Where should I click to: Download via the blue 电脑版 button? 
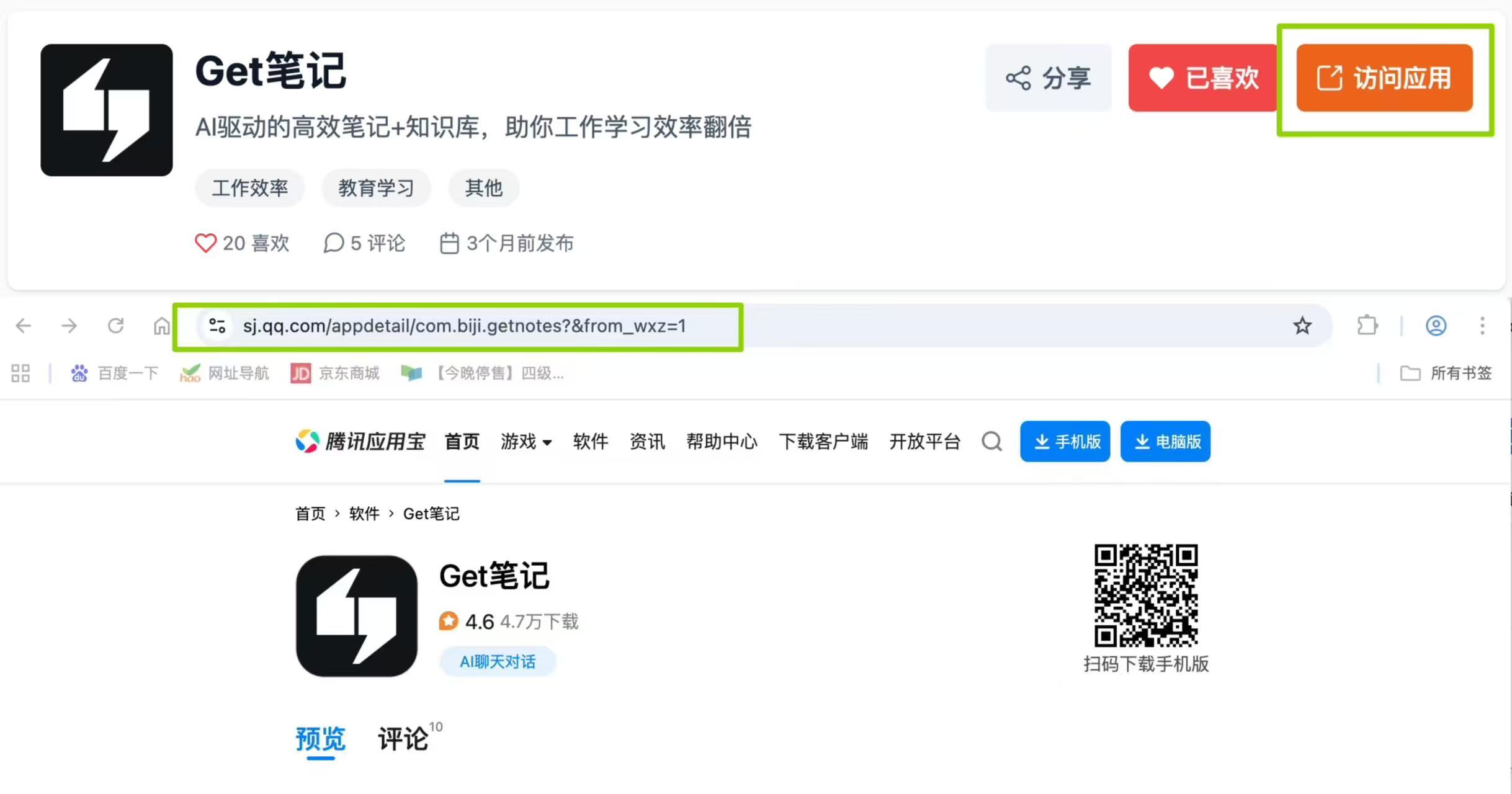click(1165, 442)
